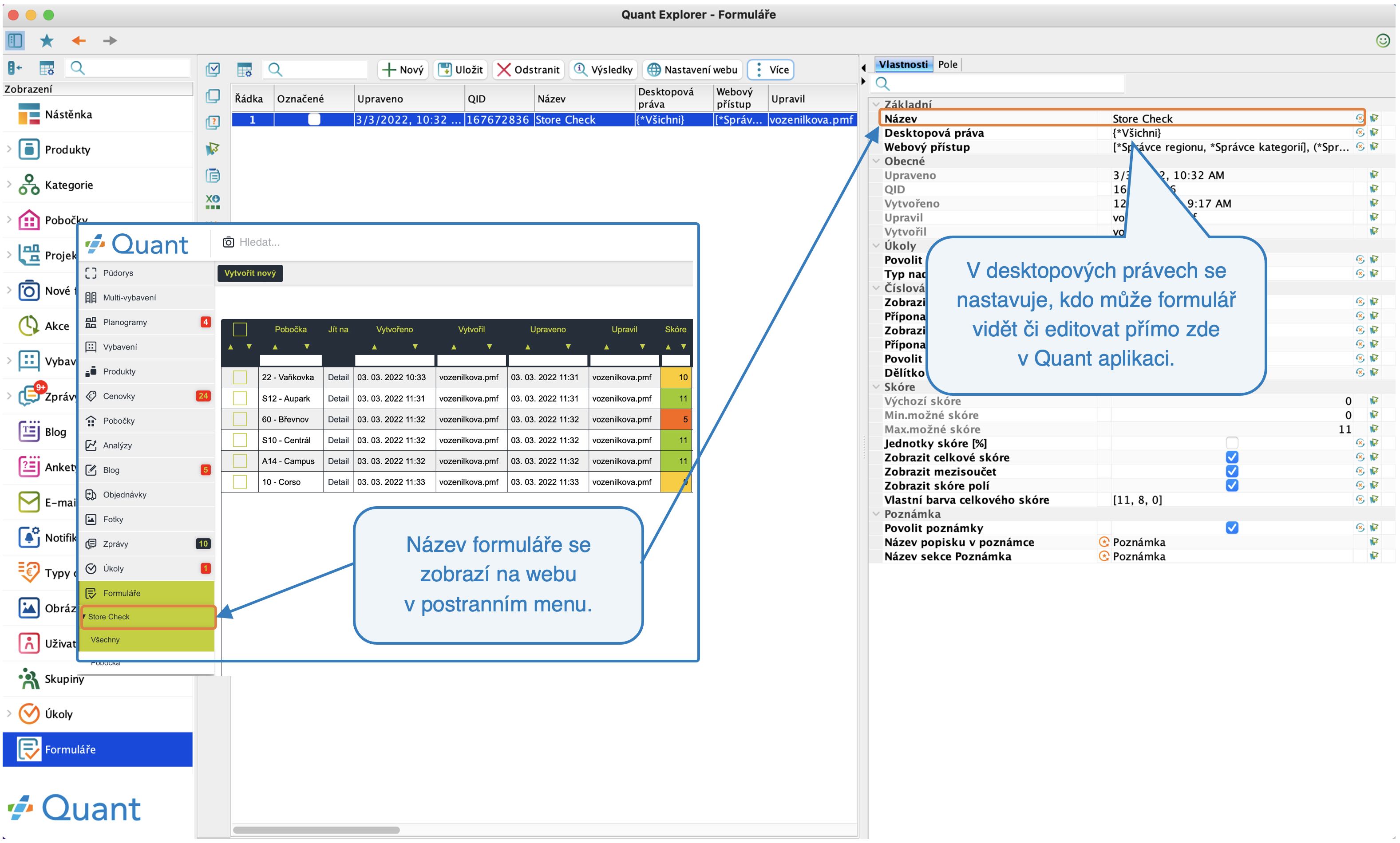This screenshot has height=843, width=1400.
Task: Toggle Povolit poznámky checkbox
Action: (1232, 528)
